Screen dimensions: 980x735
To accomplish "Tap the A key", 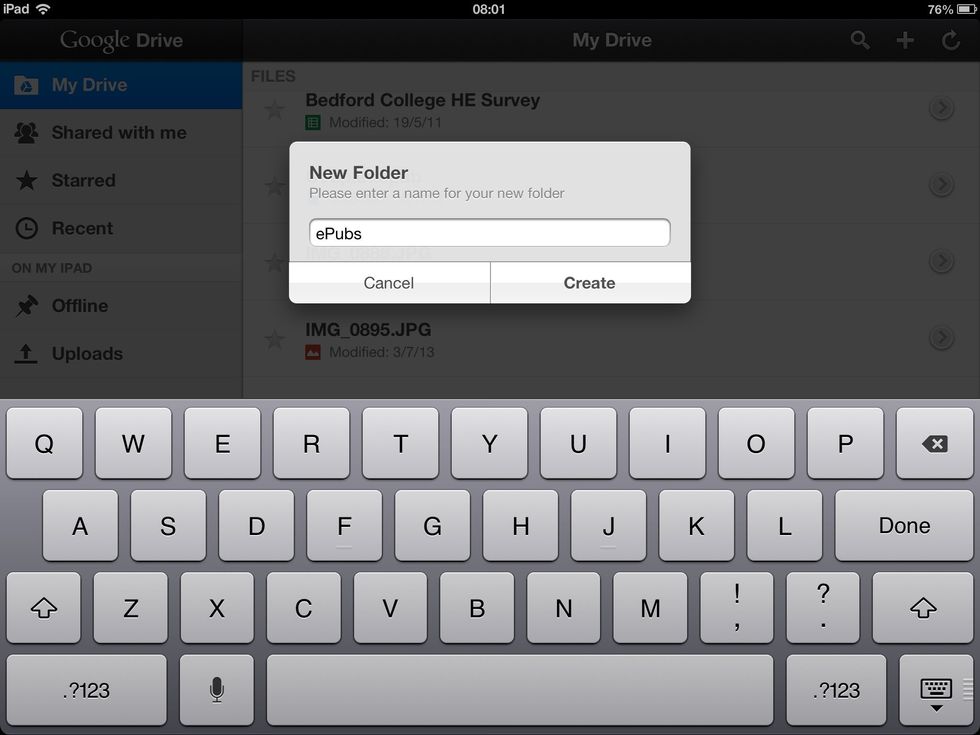I will pyautogui.click(x=80, y=526).
